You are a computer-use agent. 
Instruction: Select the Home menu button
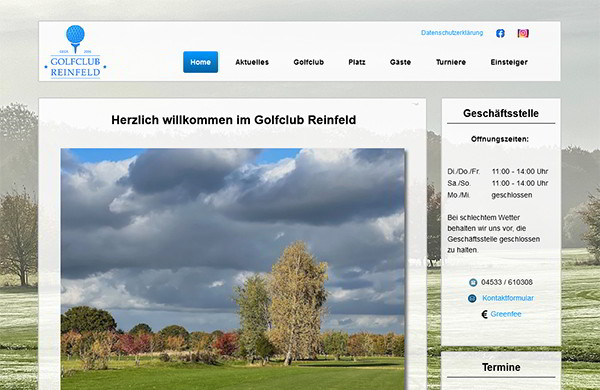pos(201,62)
